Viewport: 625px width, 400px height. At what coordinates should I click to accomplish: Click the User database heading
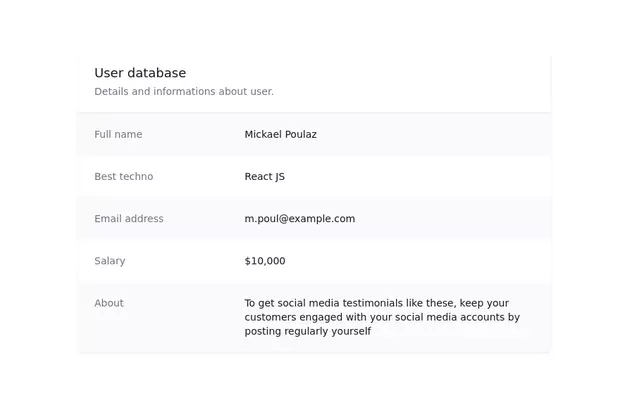click(140, 73)
